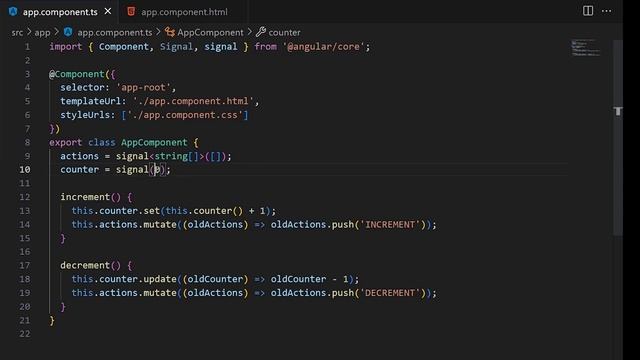640x360 pixels.
Task: Click the class symbol icon in breadcrumb
Action: coord(170,32)
